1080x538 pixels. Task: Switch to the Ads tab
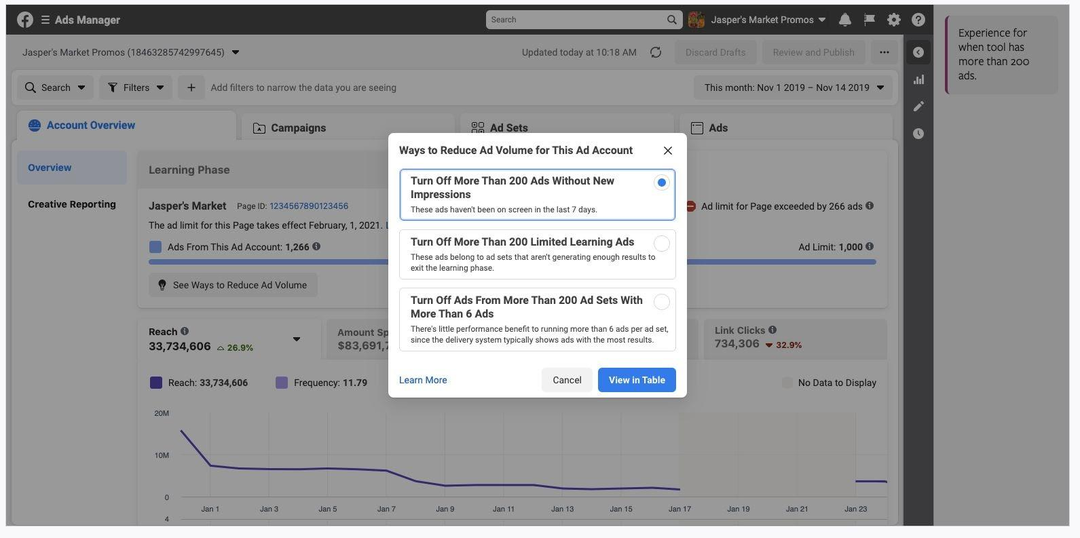pyautogui.click(x=786, y=128)
